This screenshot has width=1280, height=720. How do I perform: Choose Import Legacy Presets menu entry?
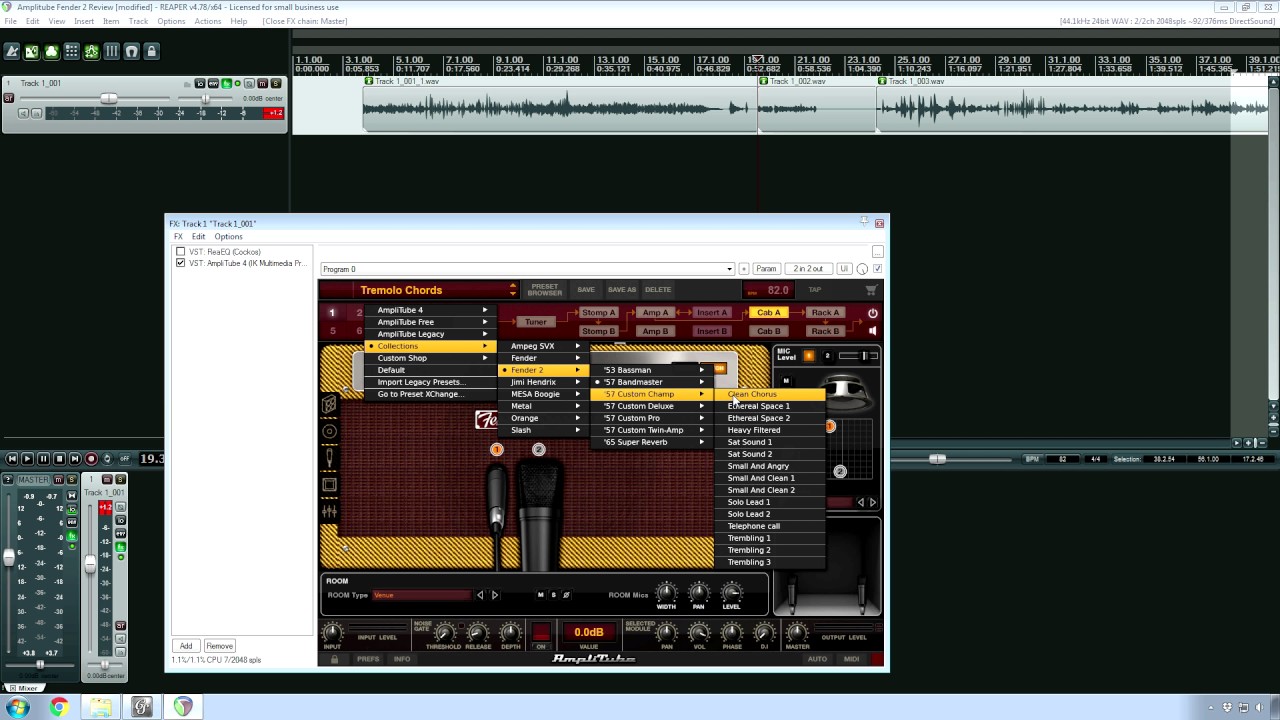[431, 382]
